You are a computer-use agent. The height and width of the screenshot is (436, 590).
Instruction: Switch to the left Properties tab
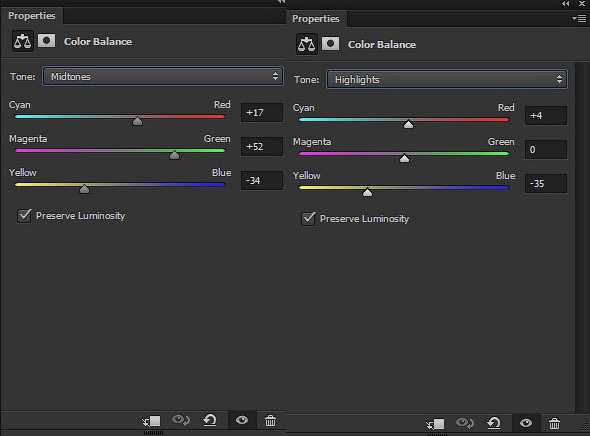pyautogui.click(x=32, y=16)
